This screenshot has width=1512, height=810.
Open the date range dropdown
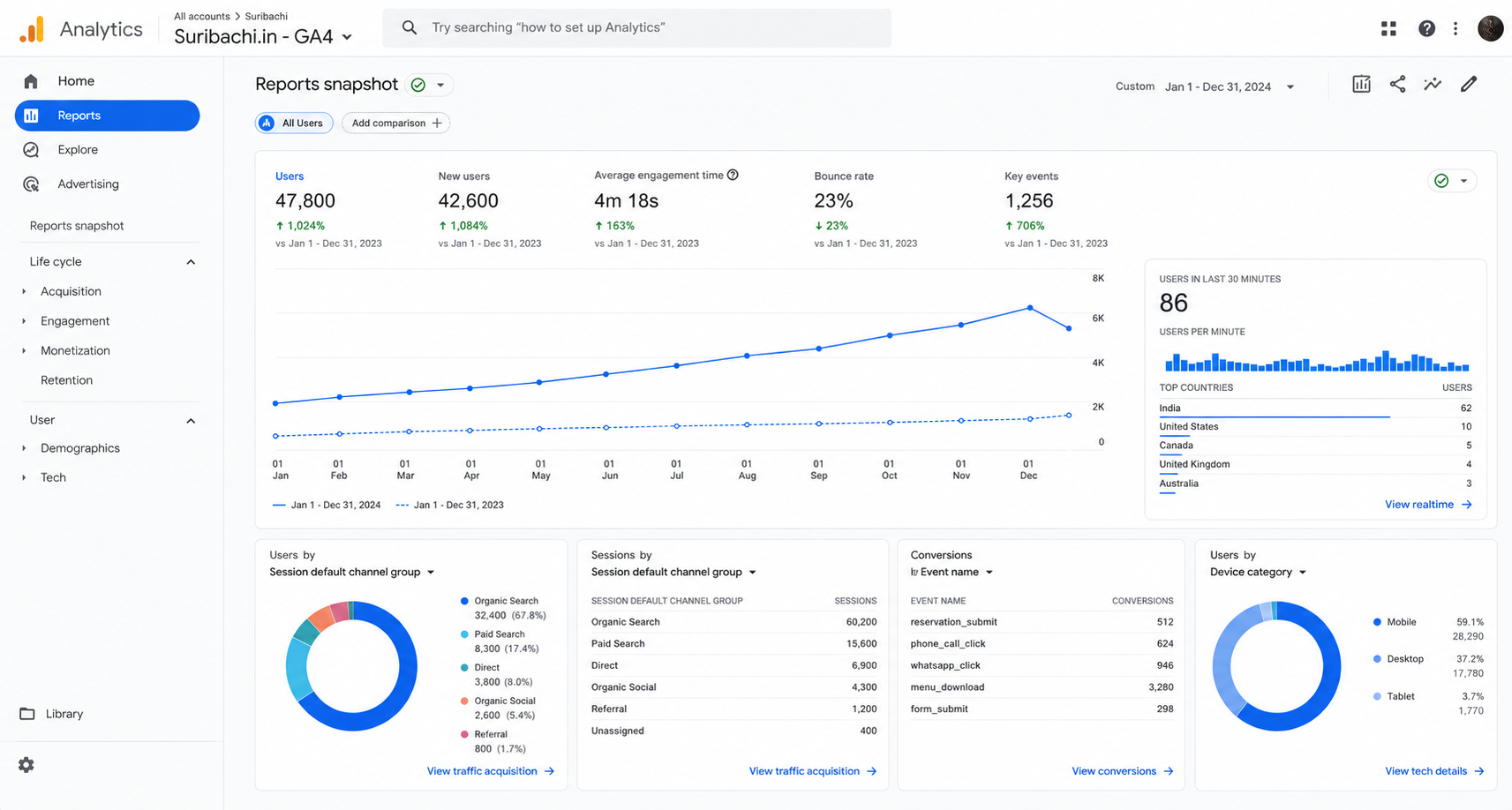1290,87
